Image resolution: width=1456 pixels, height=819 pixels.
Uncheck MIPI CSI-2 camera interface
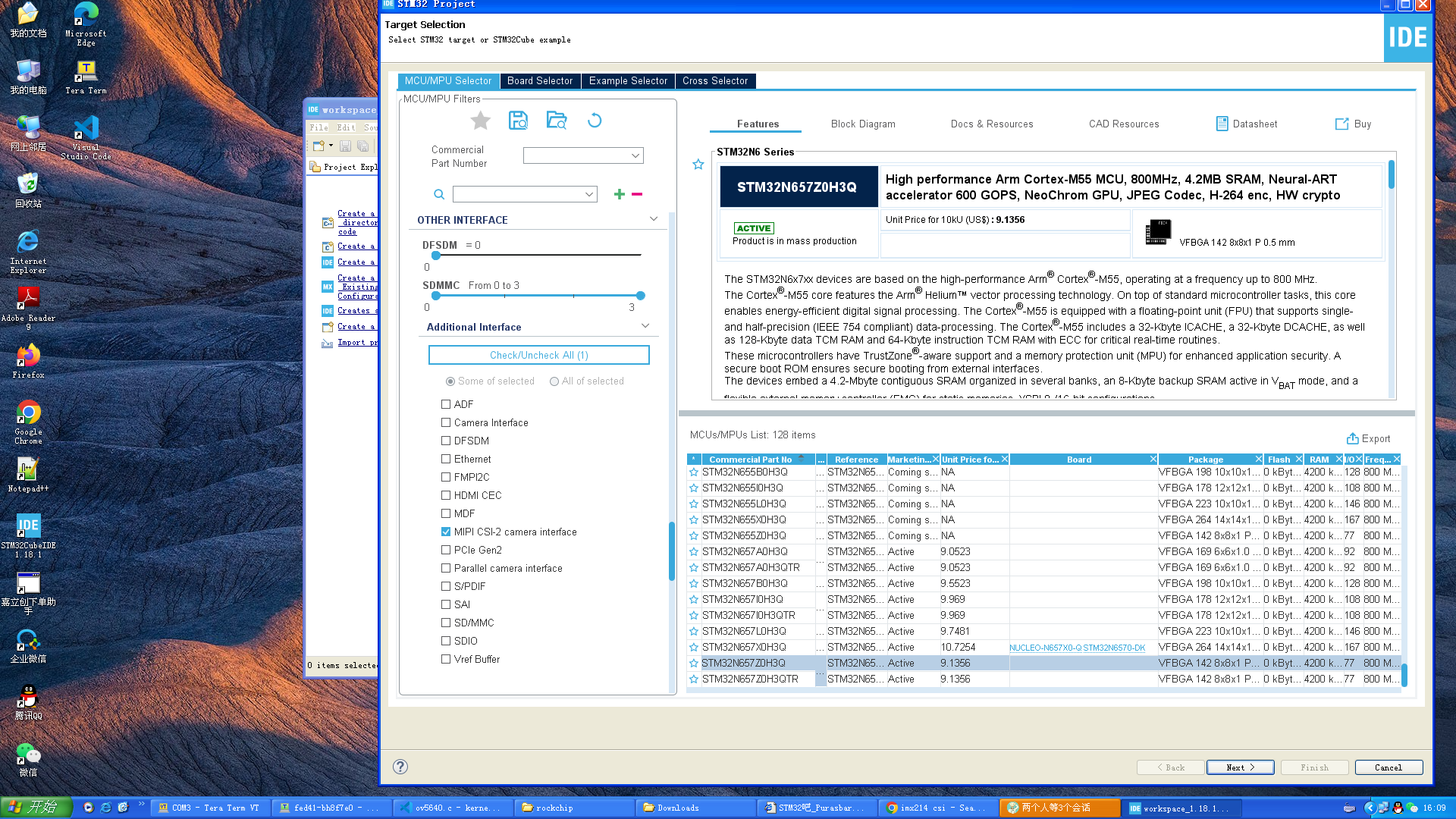[446, 532]
